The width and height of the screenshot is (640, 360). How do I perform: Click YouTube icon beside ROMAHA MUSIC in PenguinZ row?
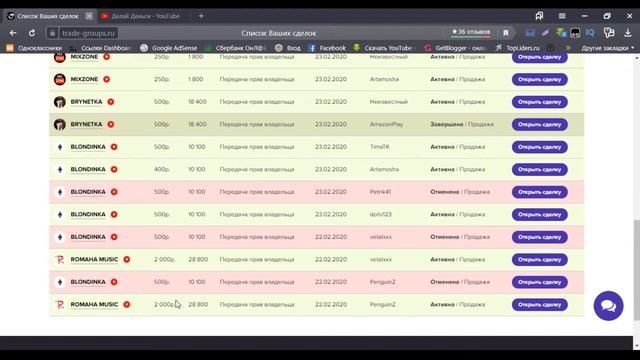click(x=127, y=304)
